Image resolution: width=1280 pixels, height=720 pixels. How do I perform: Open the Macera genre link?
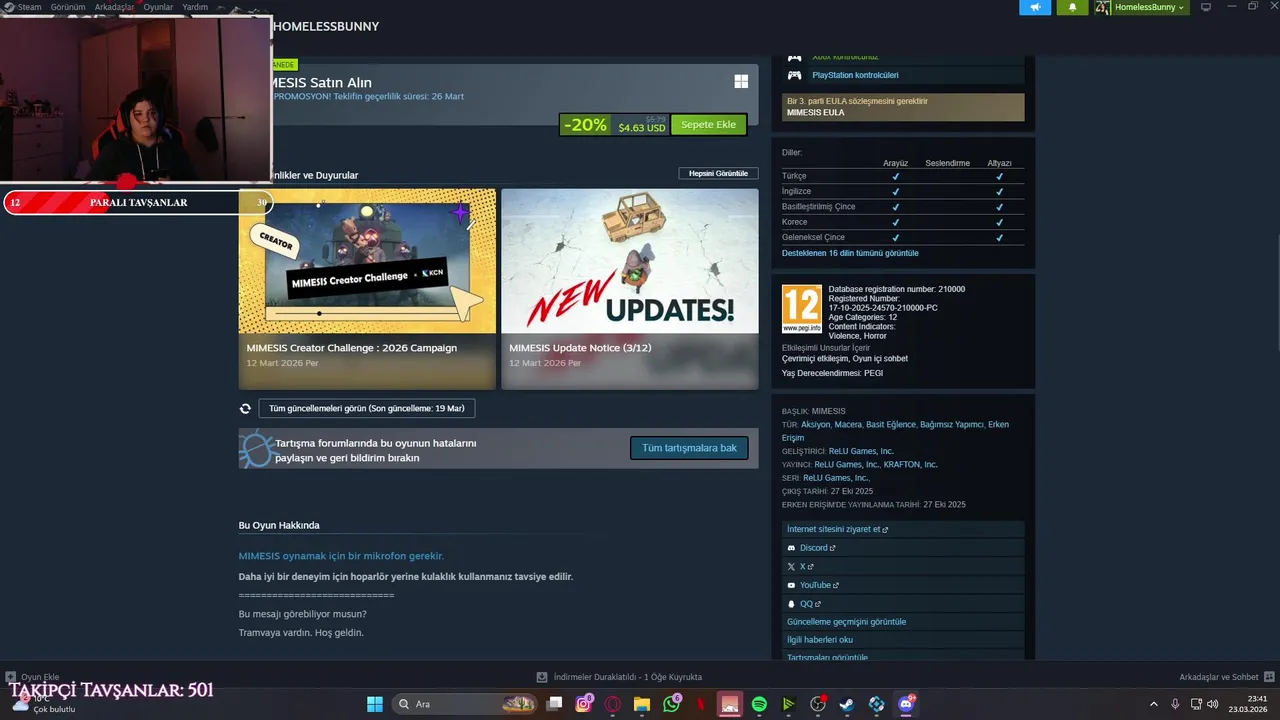click(848, 425)
